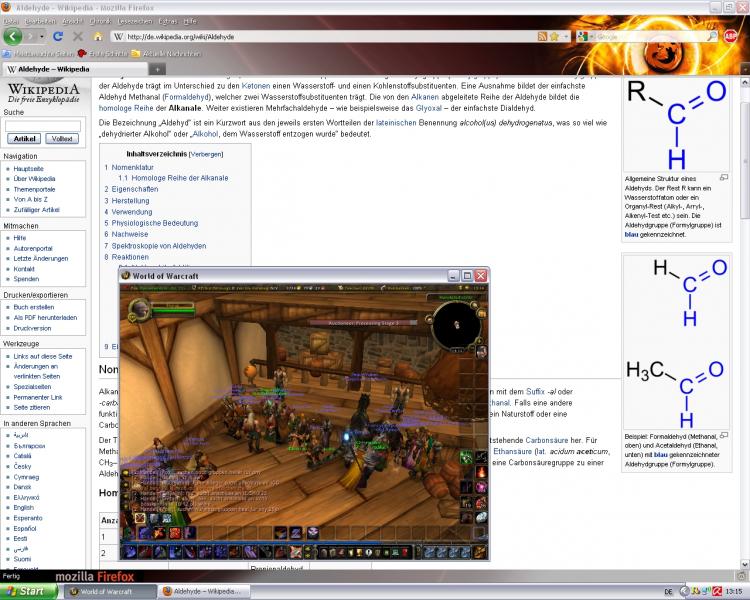
Task: Click the DE language indicator in system tray
Action: tap(668, 592)
